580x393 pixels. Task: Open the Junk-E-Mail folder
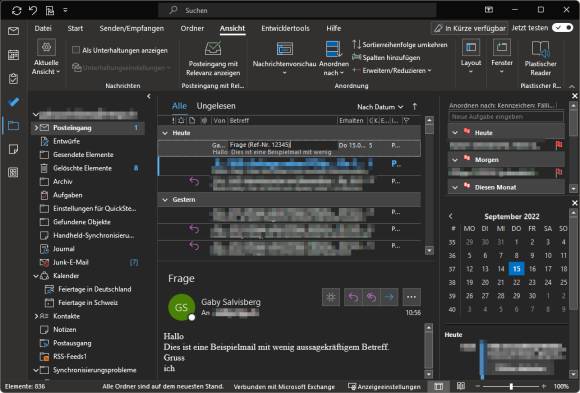pyautogui.click(x=70, y=262)
